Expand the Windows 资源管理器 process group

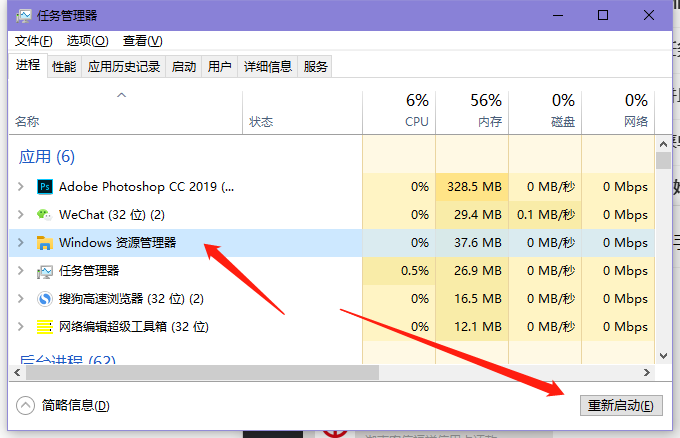(20, 243)
